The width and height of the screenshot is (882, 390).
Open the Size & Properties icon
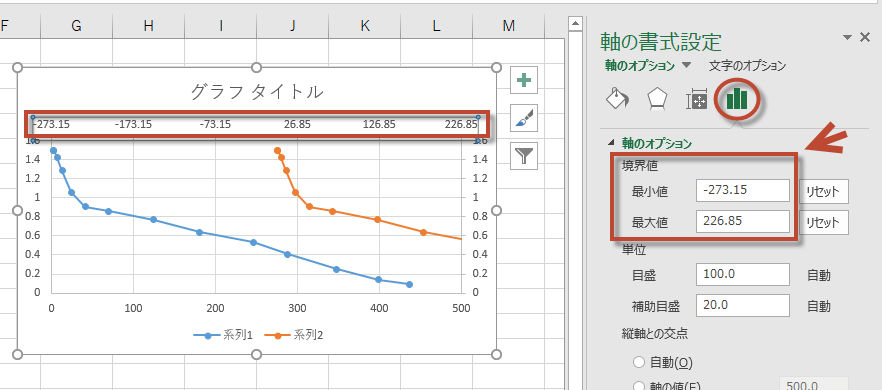tap(696, 100)
